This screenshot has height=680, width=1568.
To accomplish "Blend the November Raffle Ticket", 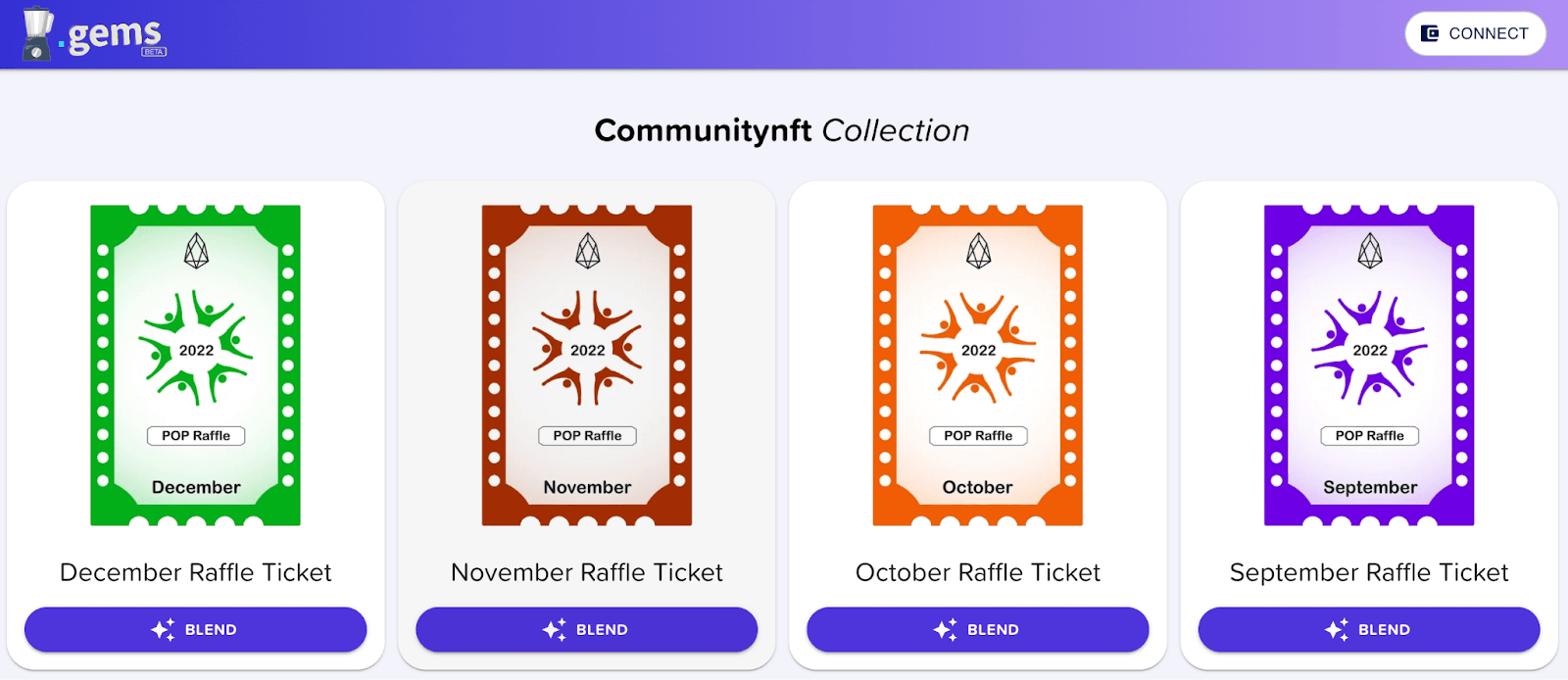I will [x=586, y=629].
